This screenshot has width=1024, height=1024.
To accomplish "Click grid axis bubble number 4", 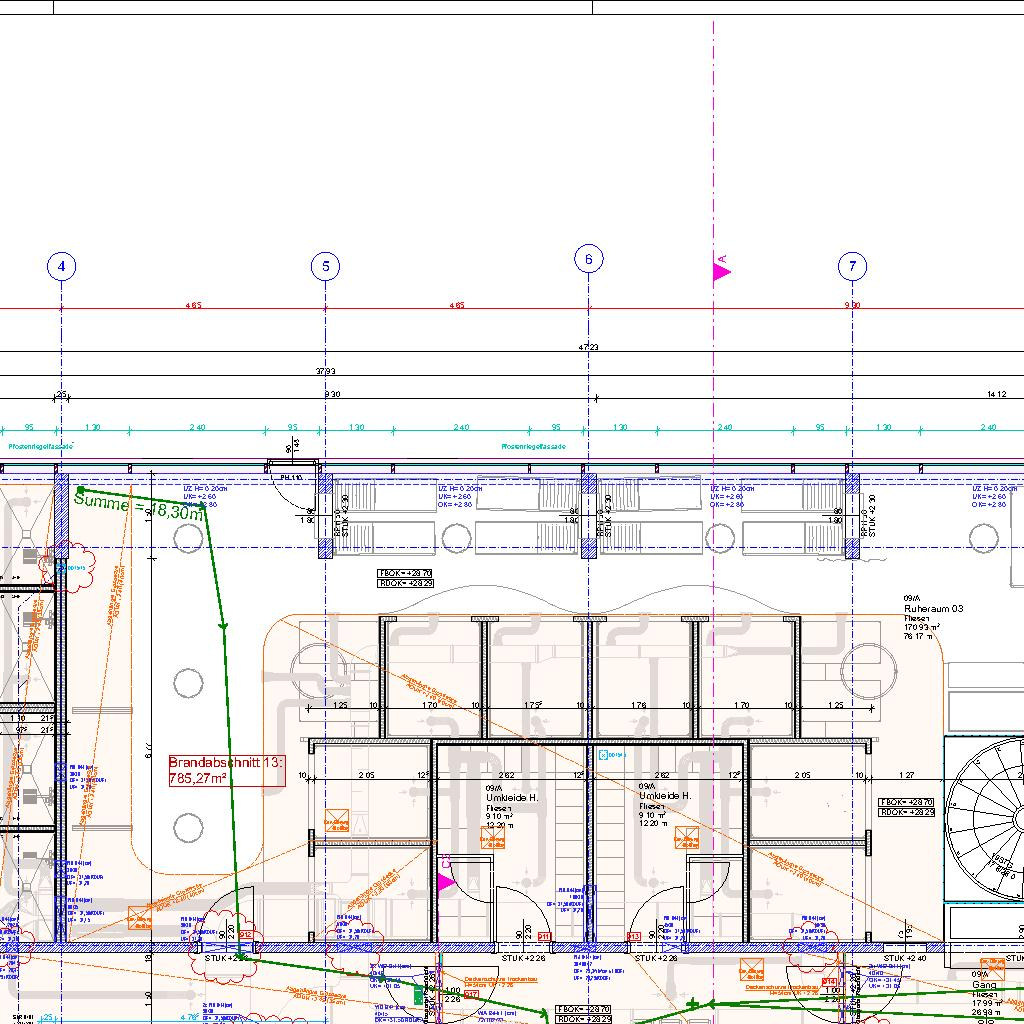I will tap(62, 266).
